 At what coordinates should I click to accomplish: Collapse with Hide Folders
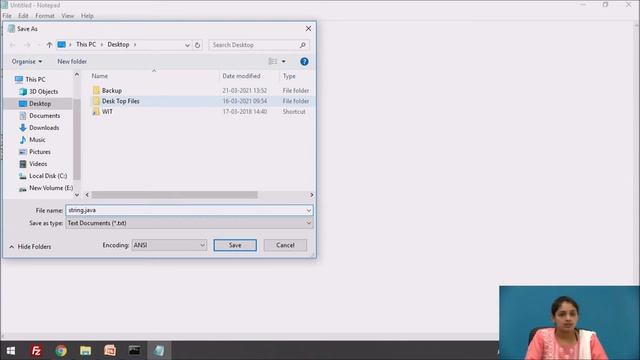pyautogui.click(x=30, y=247)
